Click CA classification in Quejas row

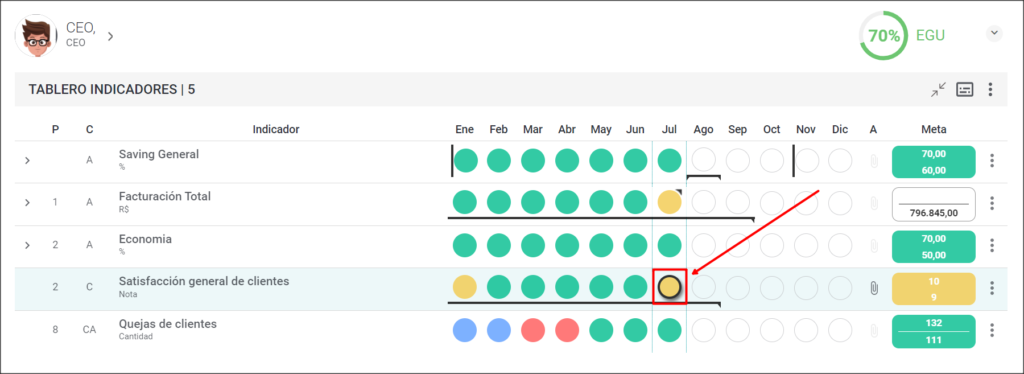(89, 330)
